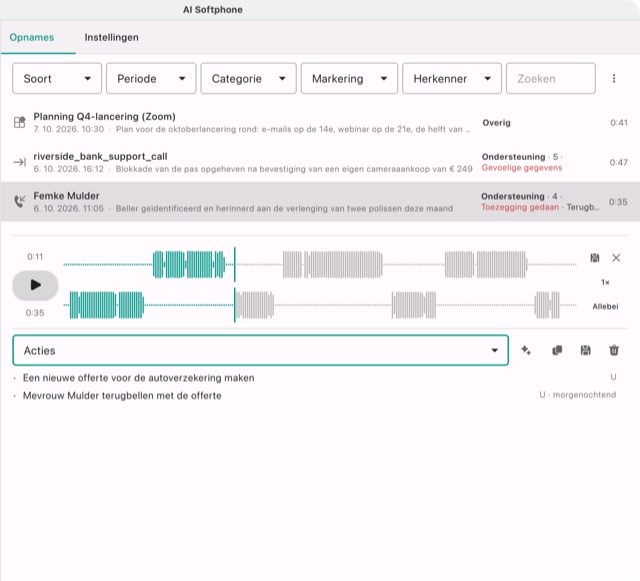Click the Beller geïdentificeerd summary text
640x581 pixels.
[284, 209]
